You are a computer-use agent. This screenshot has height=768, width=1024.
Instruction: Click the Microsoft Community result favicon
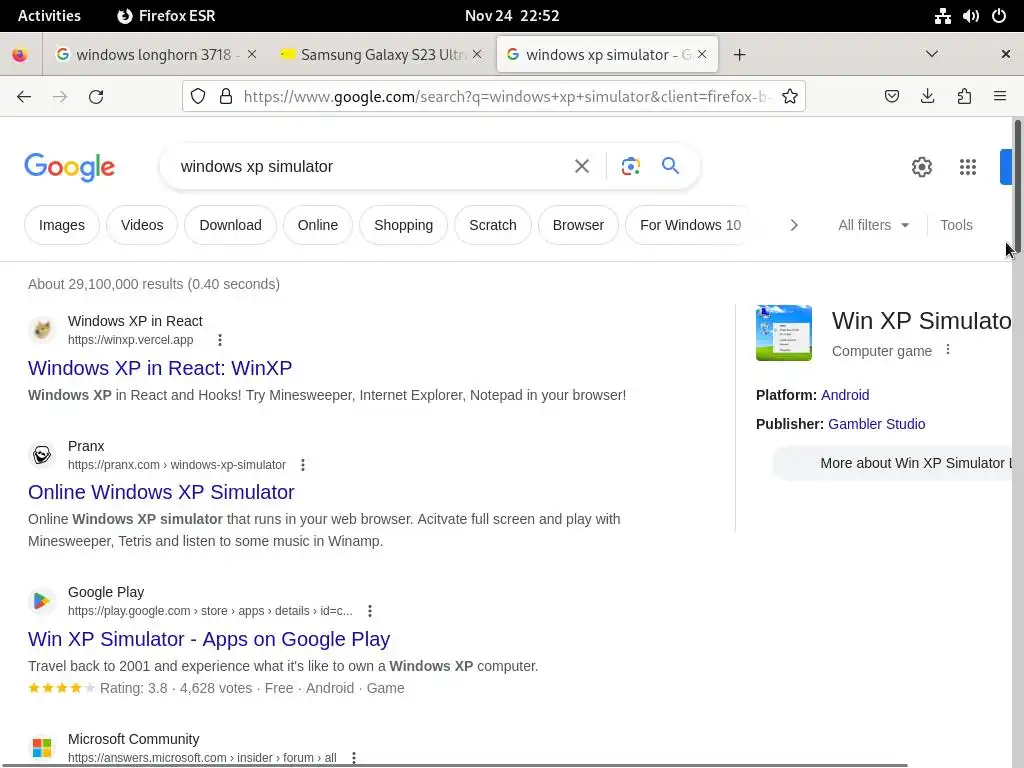pyautogui.click(x=42, y=747)
